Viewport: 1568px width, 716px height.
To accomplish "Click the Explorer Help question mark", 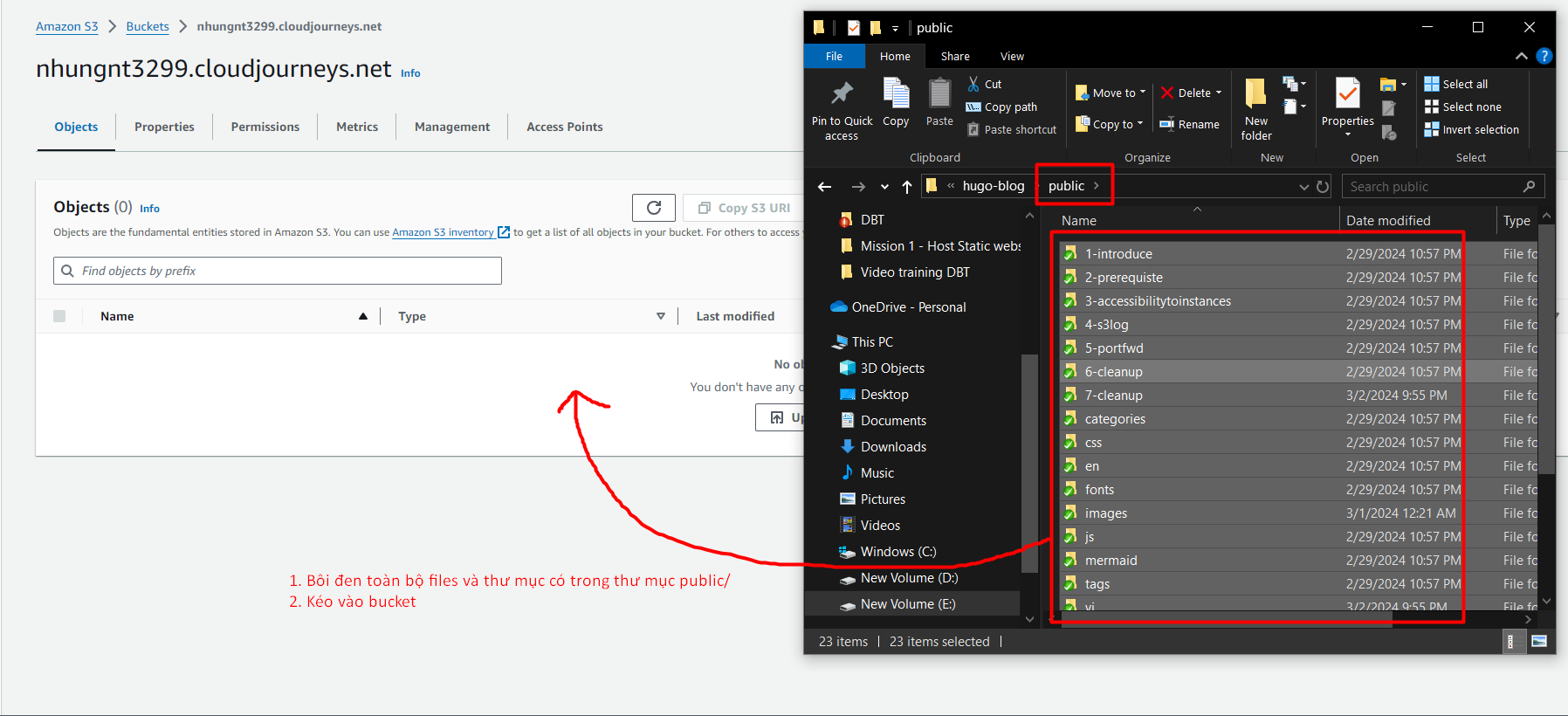I will 1544,56.
